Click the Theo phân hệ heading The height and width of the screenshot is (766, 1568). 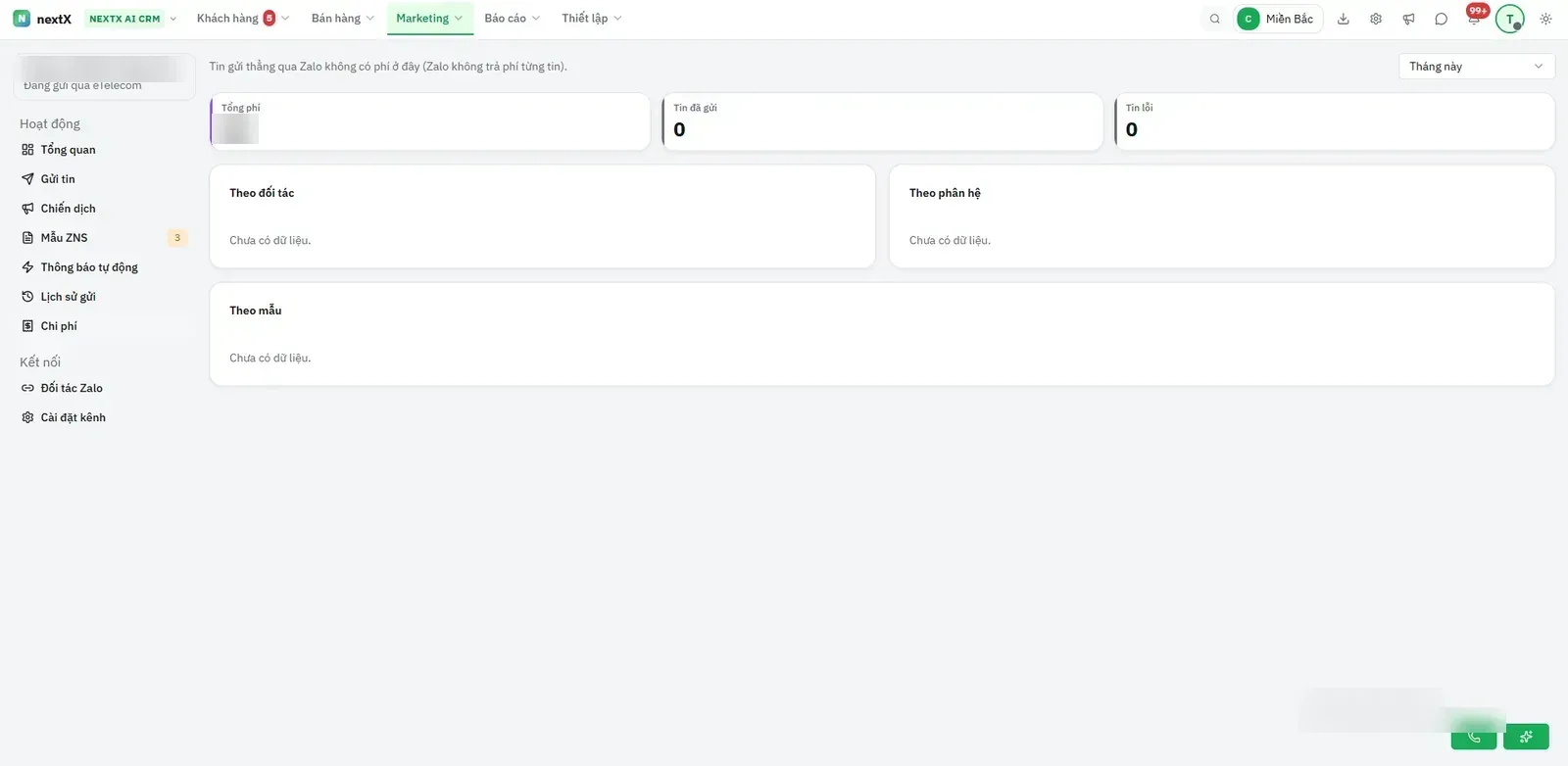[x=945, y=193]
